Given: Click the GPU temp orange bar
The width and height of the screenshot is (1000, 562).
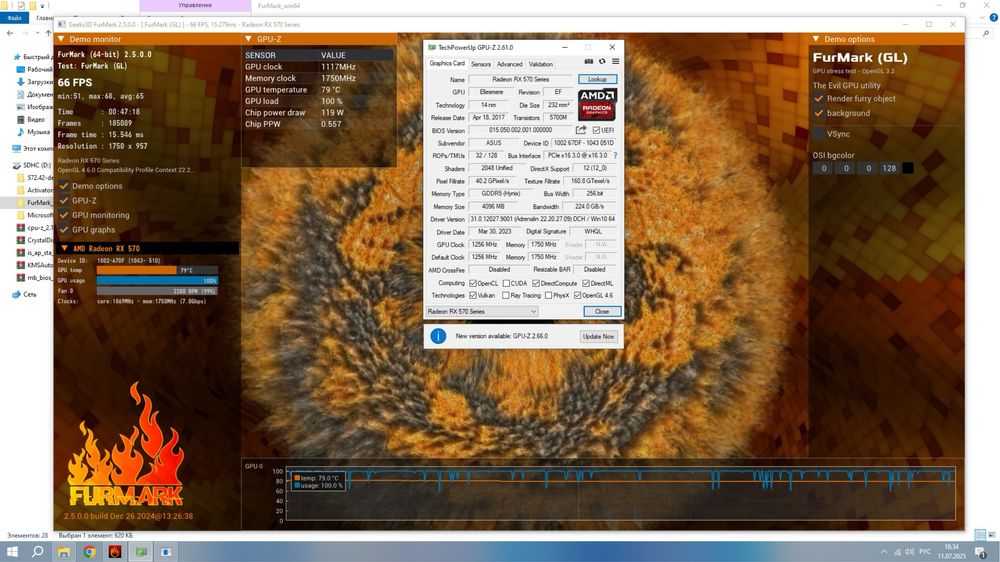Looking at the screenshot, I should click(137, 270).
